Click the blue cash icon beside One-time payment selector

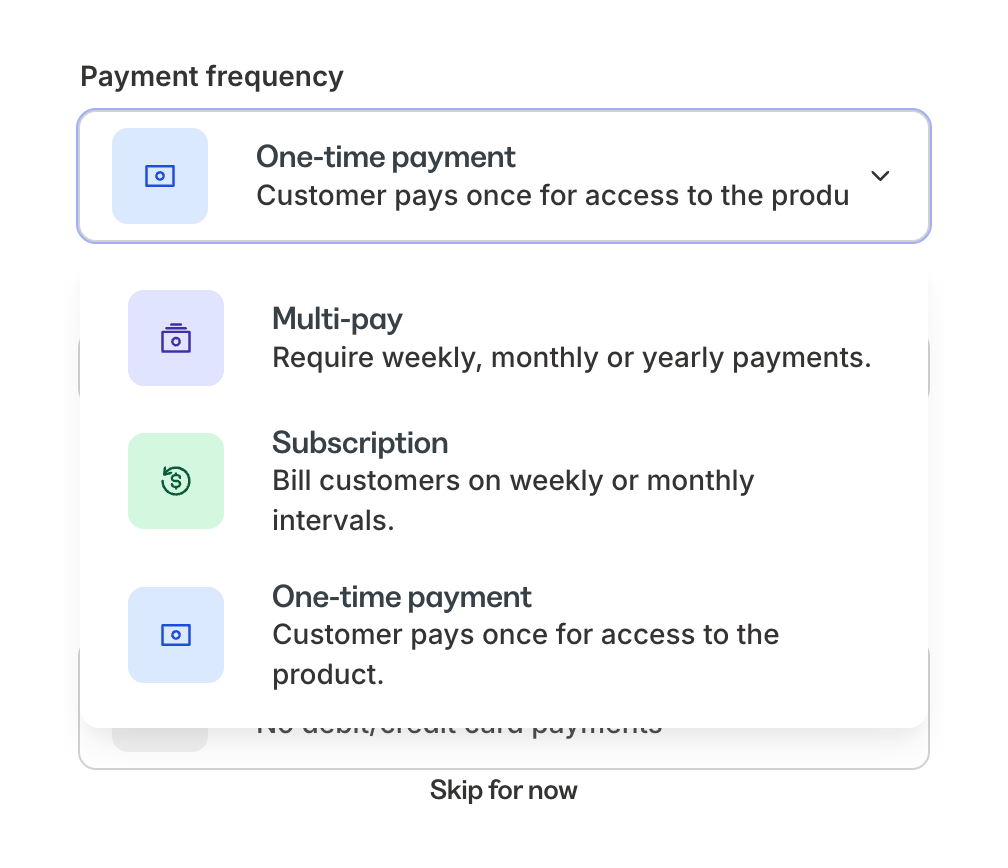160,176
